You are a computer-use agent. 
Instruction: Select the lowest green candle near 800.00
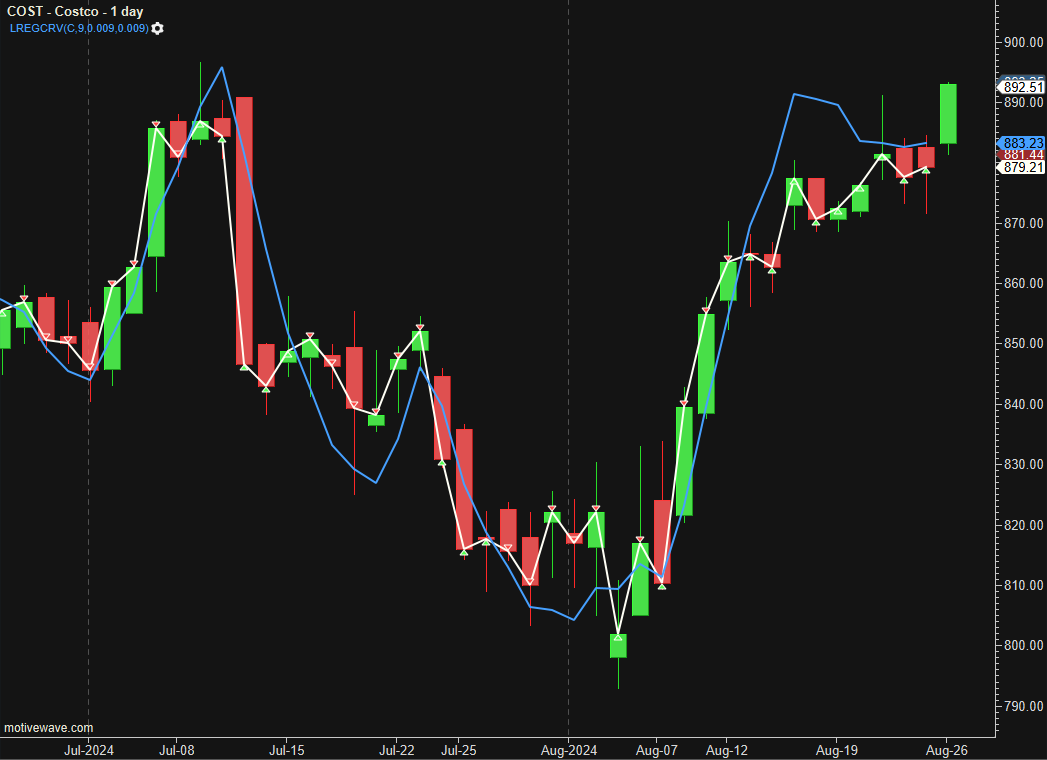pos(618,646)
